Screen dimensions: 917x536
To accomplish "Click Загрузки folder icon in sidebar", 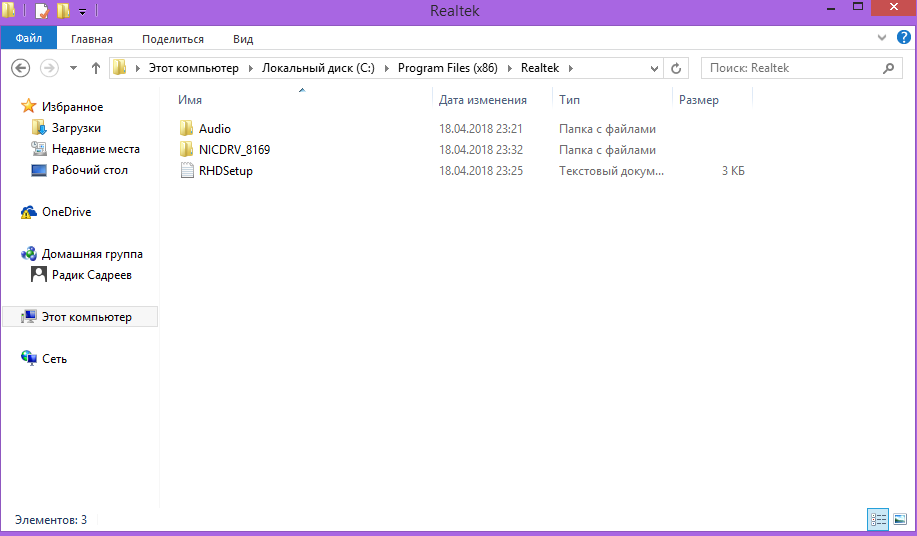I will 39,127.
